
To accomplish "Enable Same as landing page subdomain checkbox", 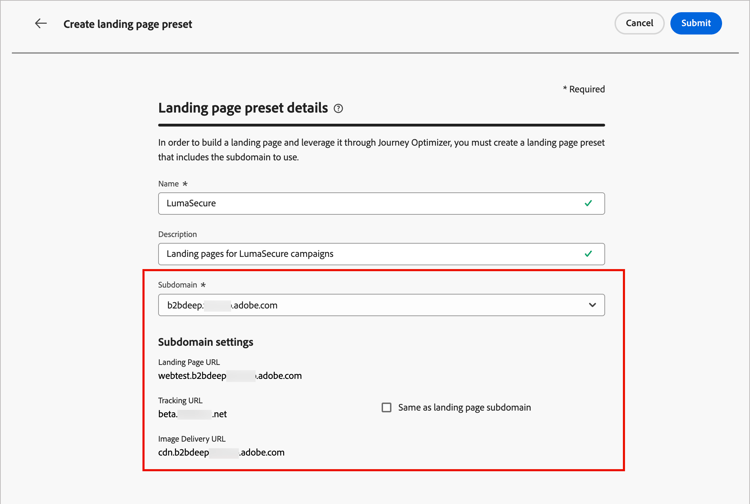I will point(386,407).
